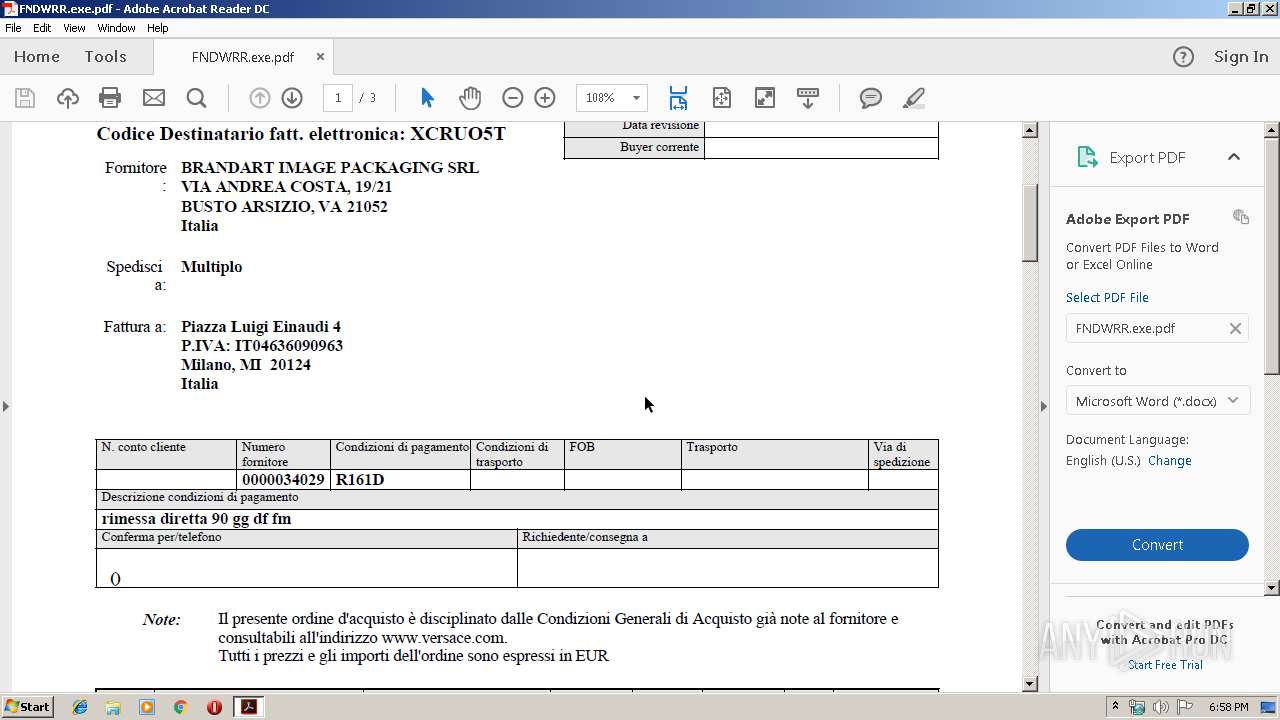Image resolution: width=1280 pixels, height=720 pixels.
Task: Change the document language link
Action: [1170, 461]
